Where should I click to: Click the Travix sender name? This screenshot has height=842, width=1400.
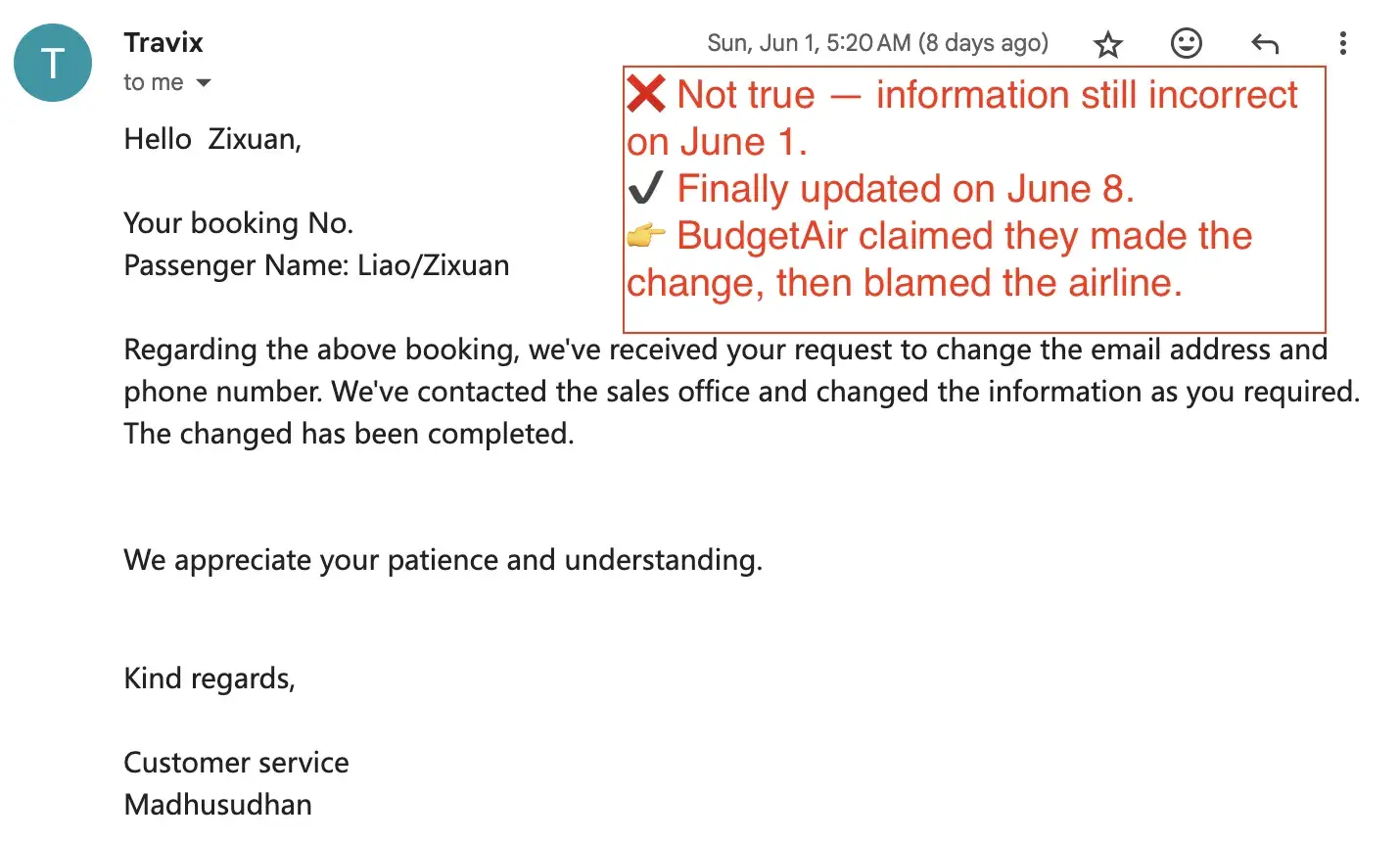[163, 42]
